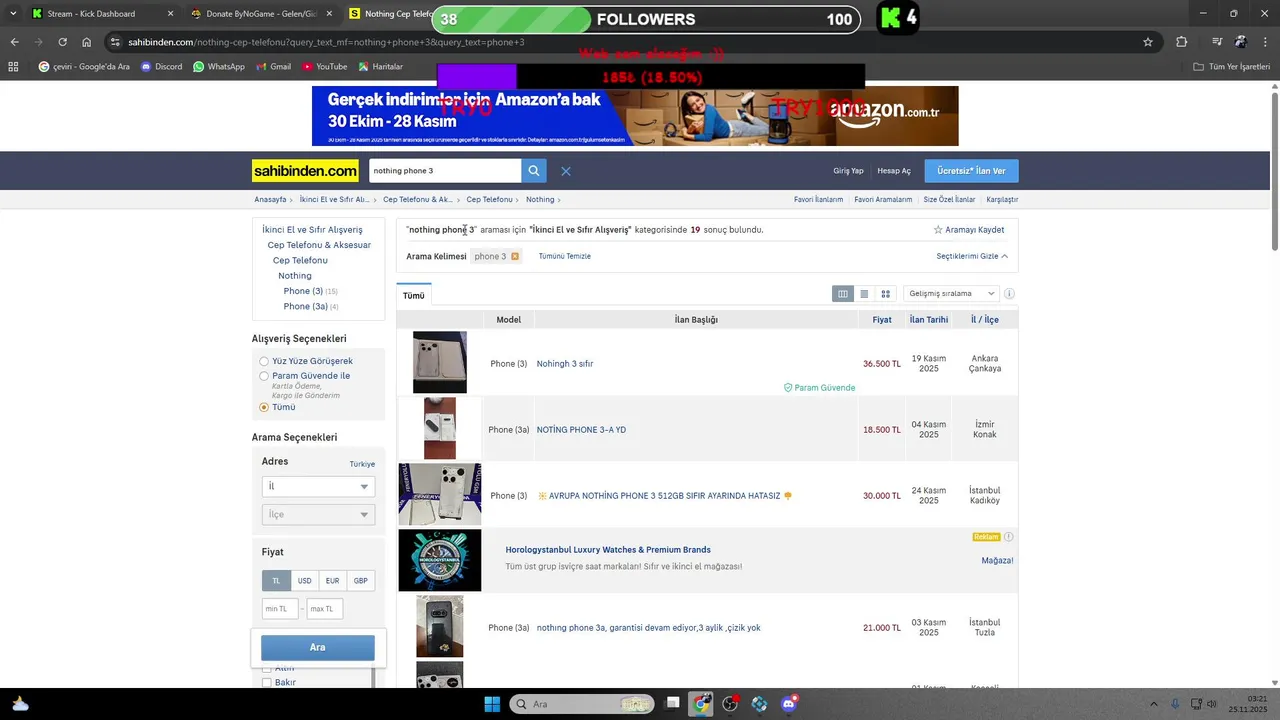Viewport: 1280px width, 720px height.
Task: Click the 'min TL' price field
Action: (280, 609)
